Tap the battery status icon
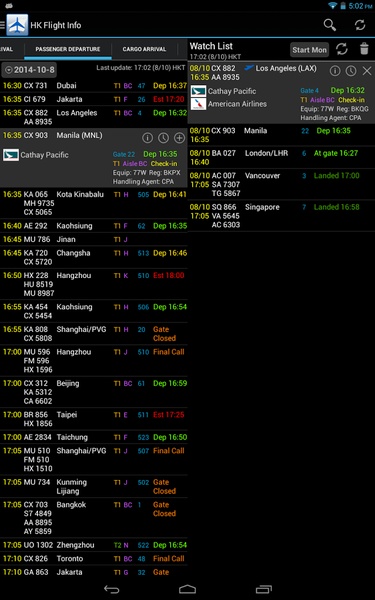 pos(343,5)
